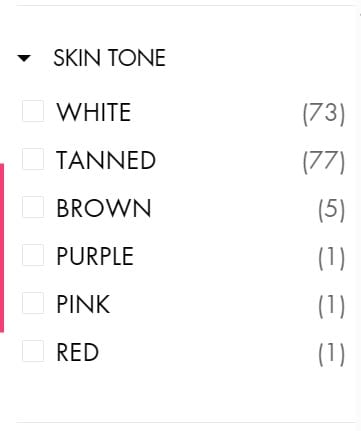Check the RED checkbox
This screenshot has width=361, height=431.
(33, 351)
